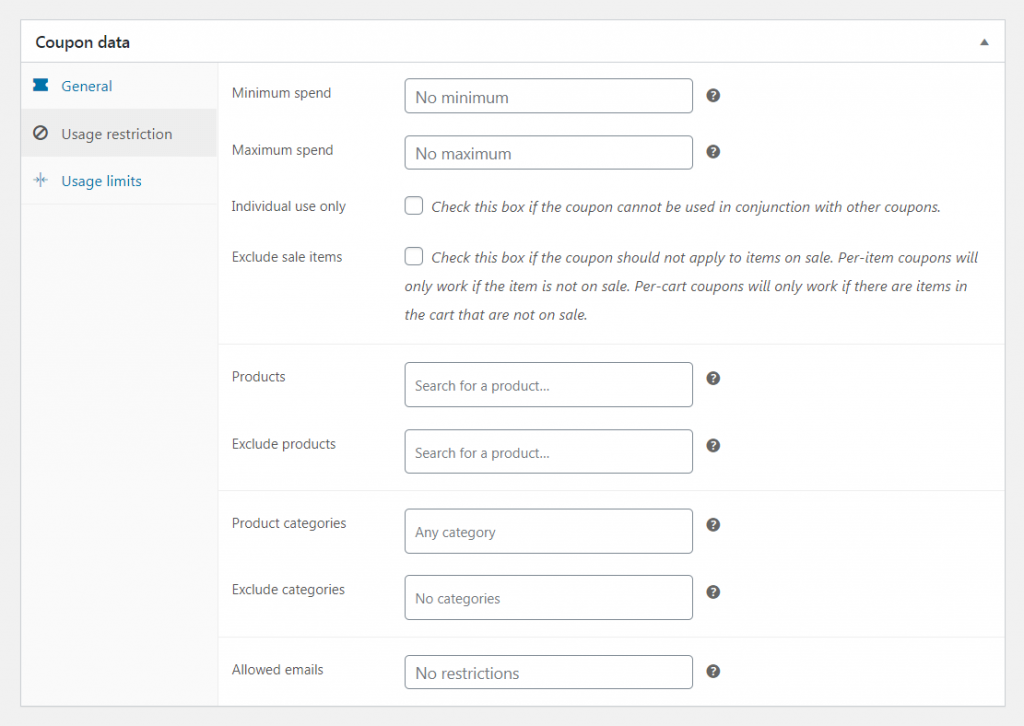Click the Usage limits arrows icon
The image size is (1024, 726).
pos(40,180)
